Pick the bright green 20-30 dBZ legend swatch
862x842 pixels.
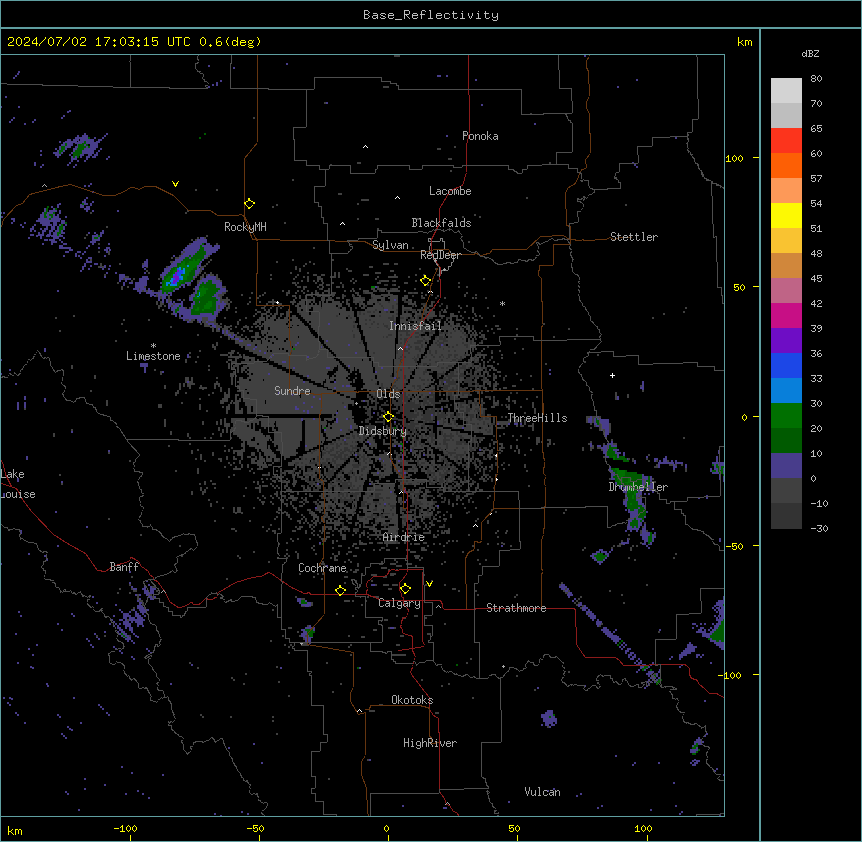point(786,416)
